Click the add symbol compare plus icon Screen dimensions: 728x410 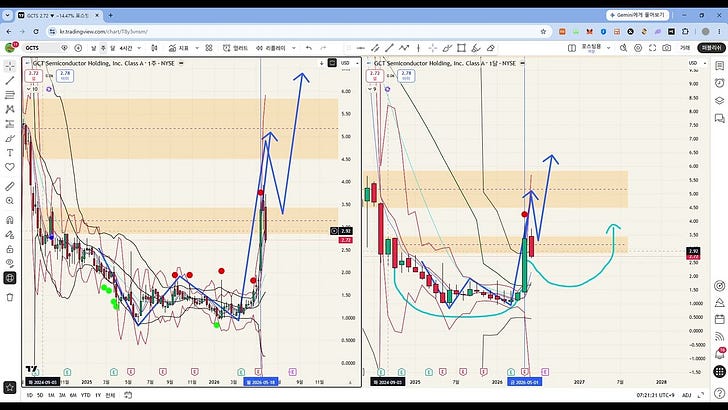(x=78, y=48)
